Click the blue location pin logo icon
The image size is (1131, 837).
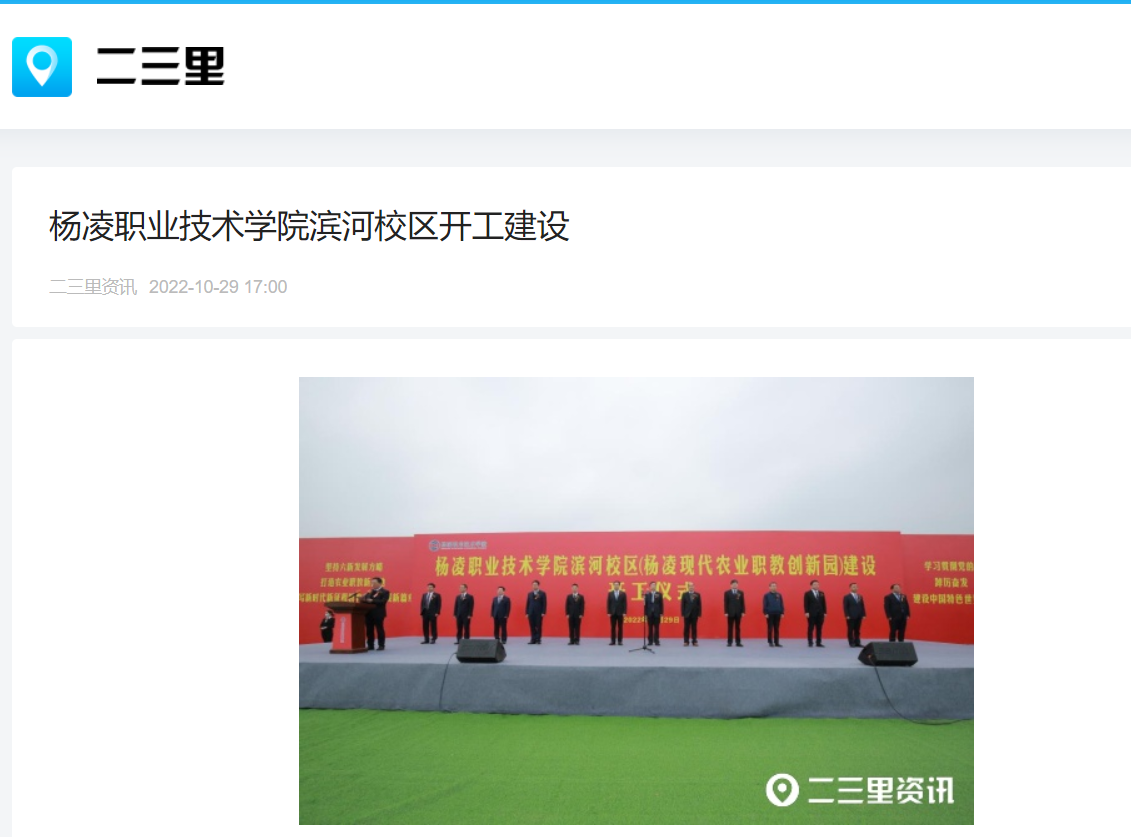(42, 66)
